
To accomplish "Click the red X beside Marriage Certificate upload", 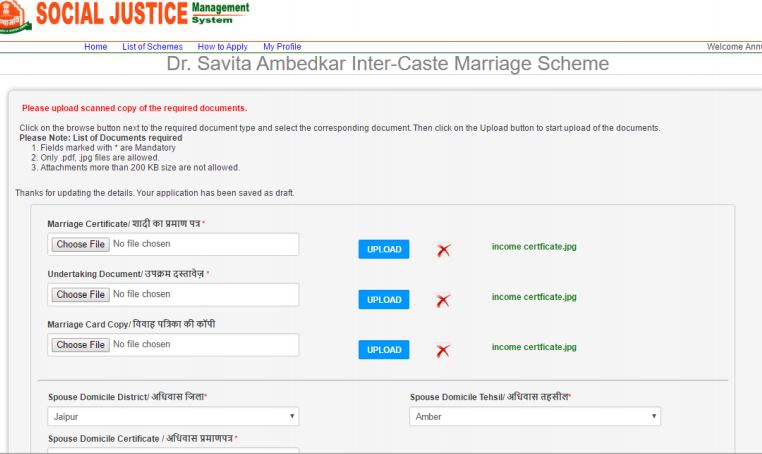I will pos(443,250).
